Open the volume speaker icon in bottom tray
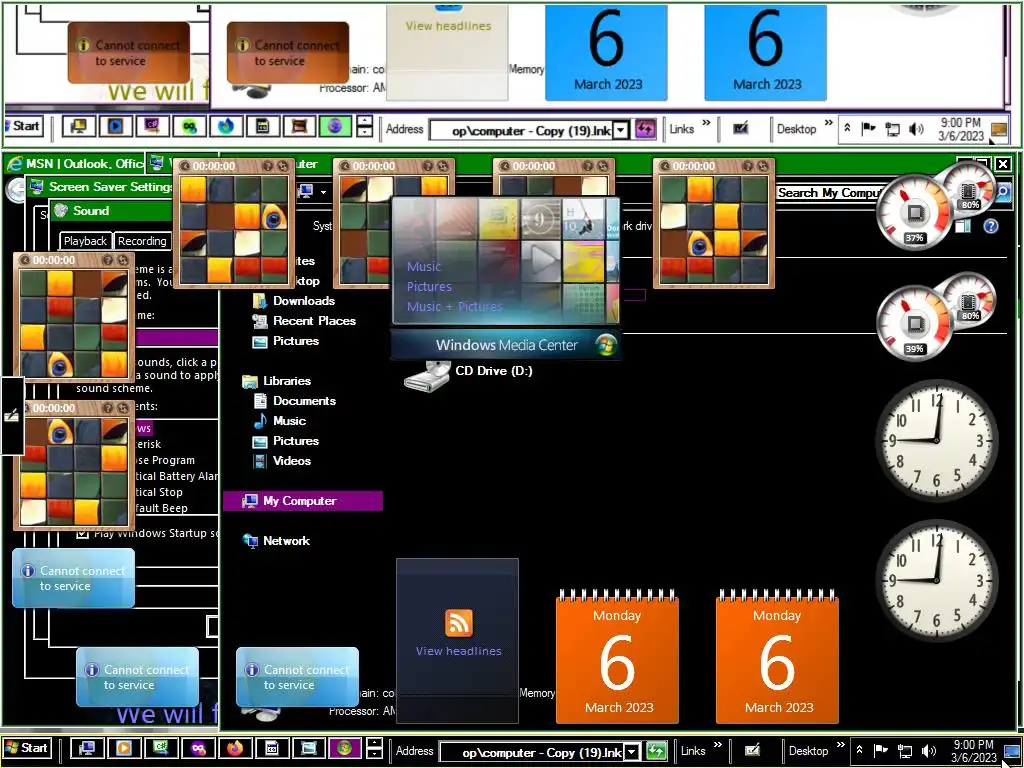The height and width of the screenshot is (768, 1024). (x=929, y=751)
